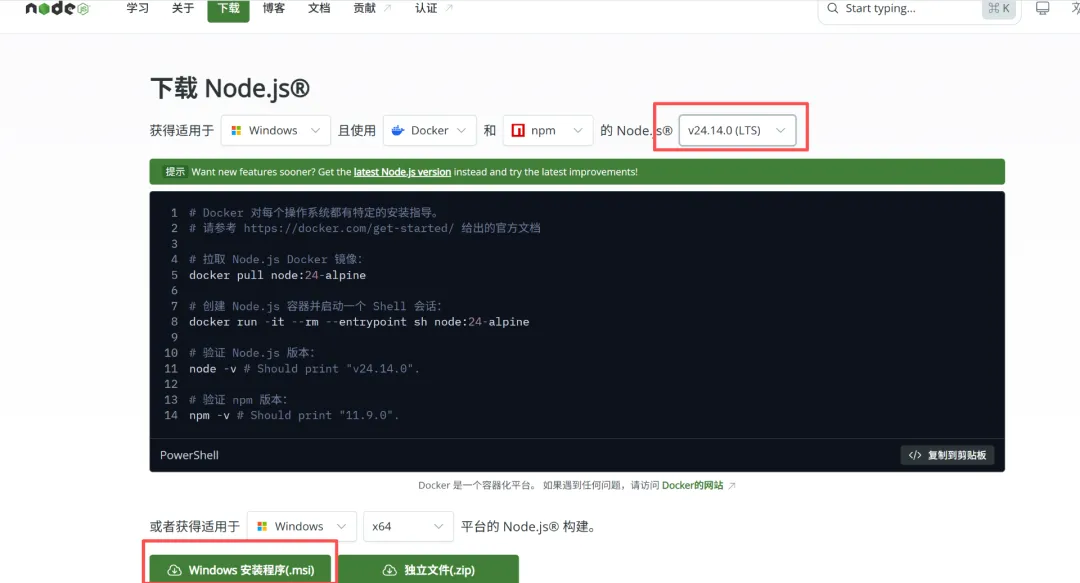Image resolution: width=1080 pixels, height=583 pixels.
Task: Click the search magnifier icon
Action: coord(833,8)
